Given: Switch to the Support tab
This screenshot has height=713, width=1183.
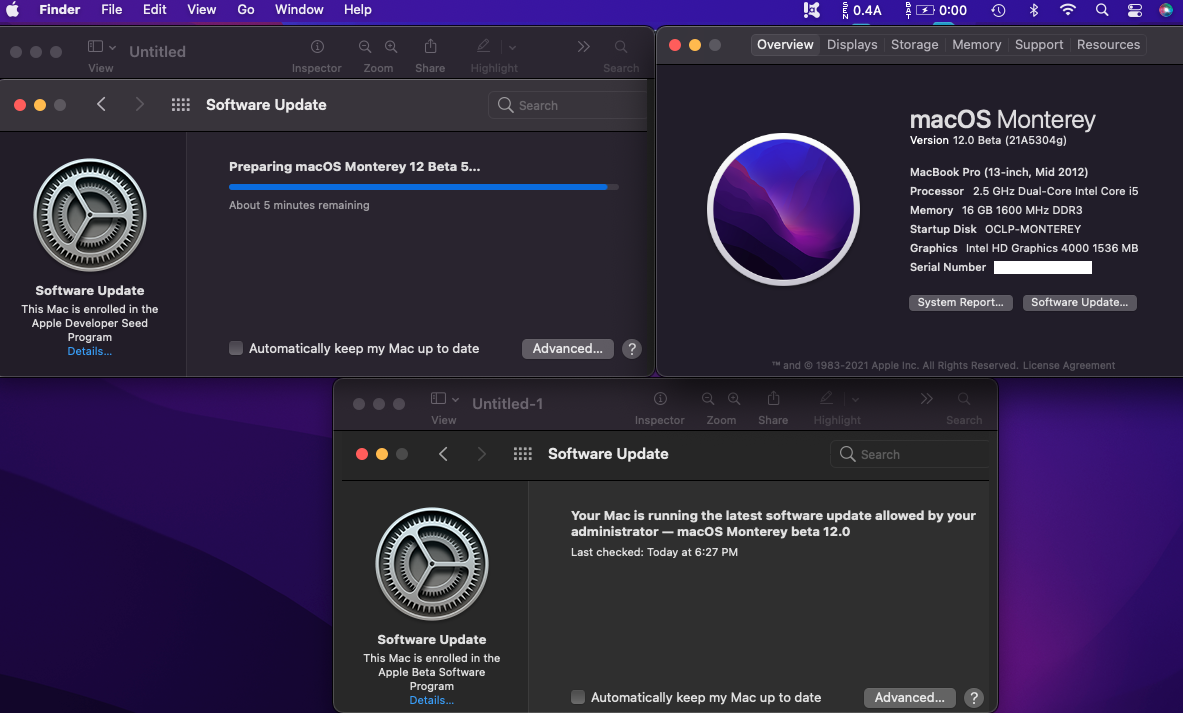Looking at the screenshot, I should [1039, 45].
